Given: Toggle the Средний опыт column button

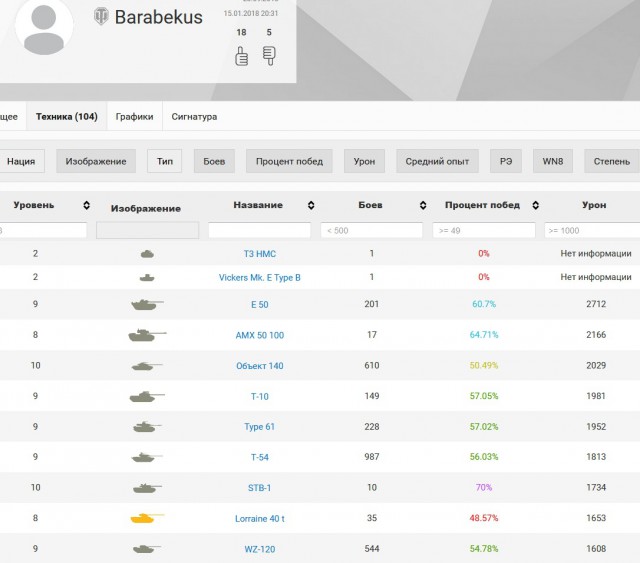Looking at the screenshot, I should tap(437, 161).
